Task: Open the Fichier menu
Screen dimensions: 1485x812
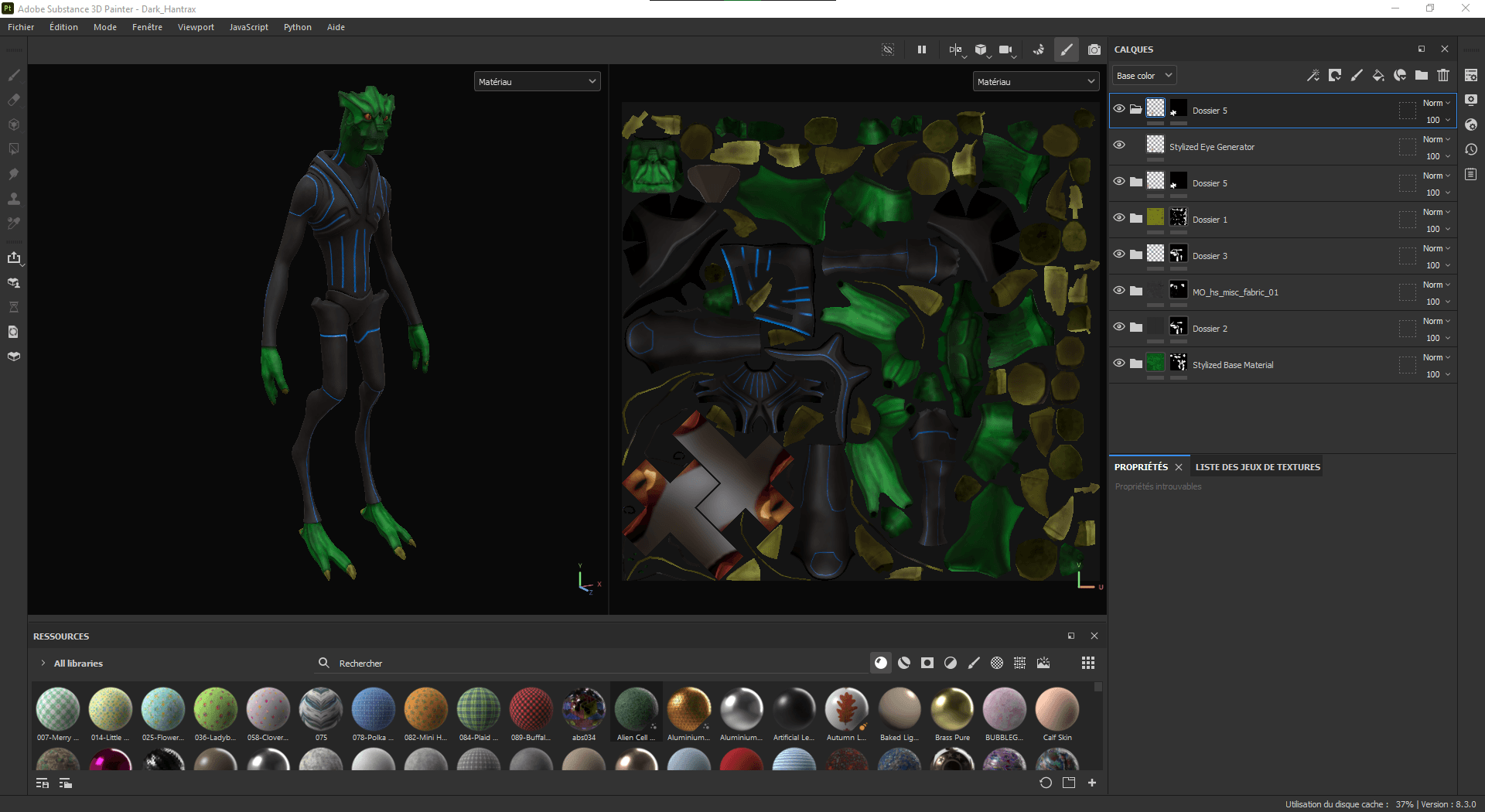Action: (x=21, y=27)
